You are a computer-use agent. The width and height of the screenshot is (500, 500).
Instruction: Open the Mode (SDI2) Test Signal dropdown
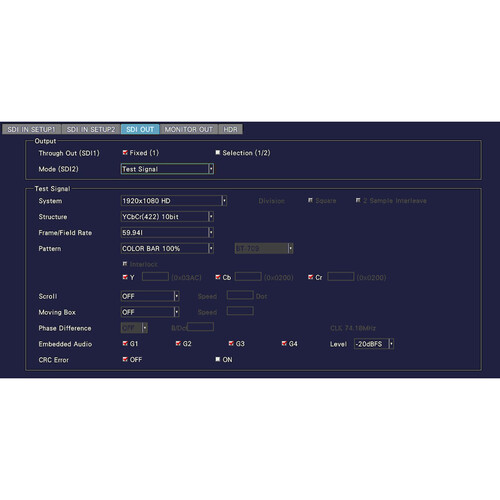167,169
